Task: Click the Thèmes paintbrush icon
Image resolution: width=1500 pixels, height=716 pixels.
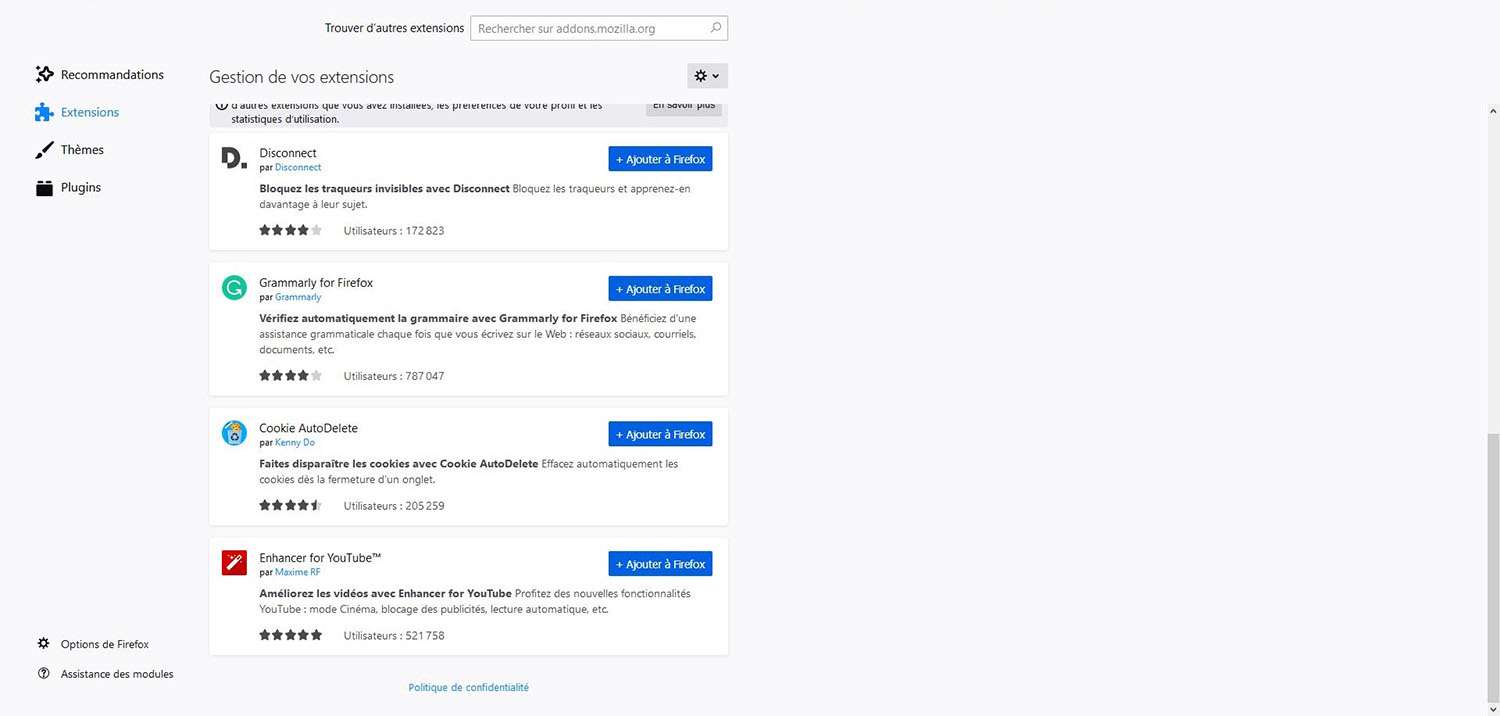Action: [x=44, y=150]
